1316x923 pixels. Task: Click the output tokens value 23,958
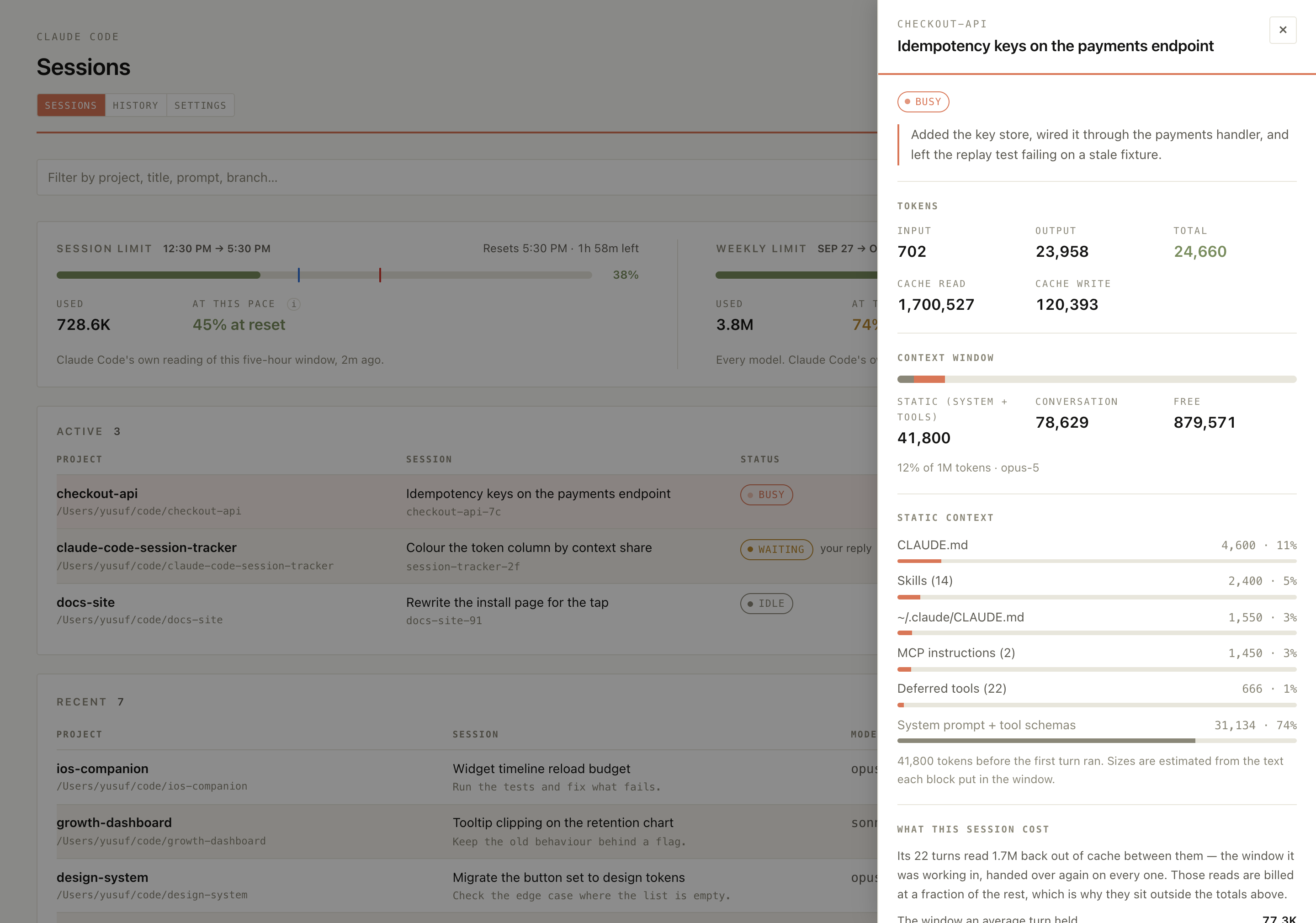click(x=1061, y=252)
